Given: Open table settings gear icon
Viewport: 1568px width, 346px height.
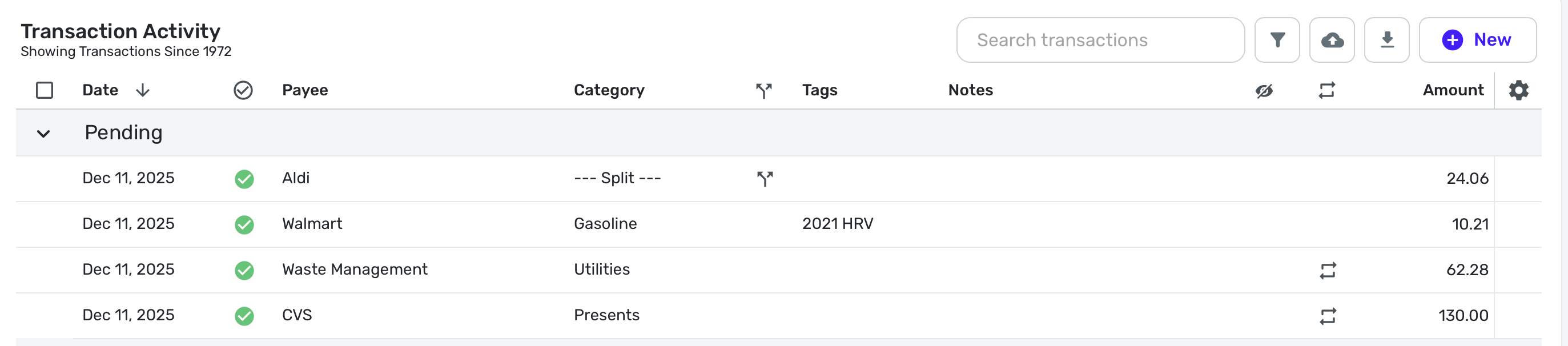Looking at the screenshot, I should [x=1518, y=90].
